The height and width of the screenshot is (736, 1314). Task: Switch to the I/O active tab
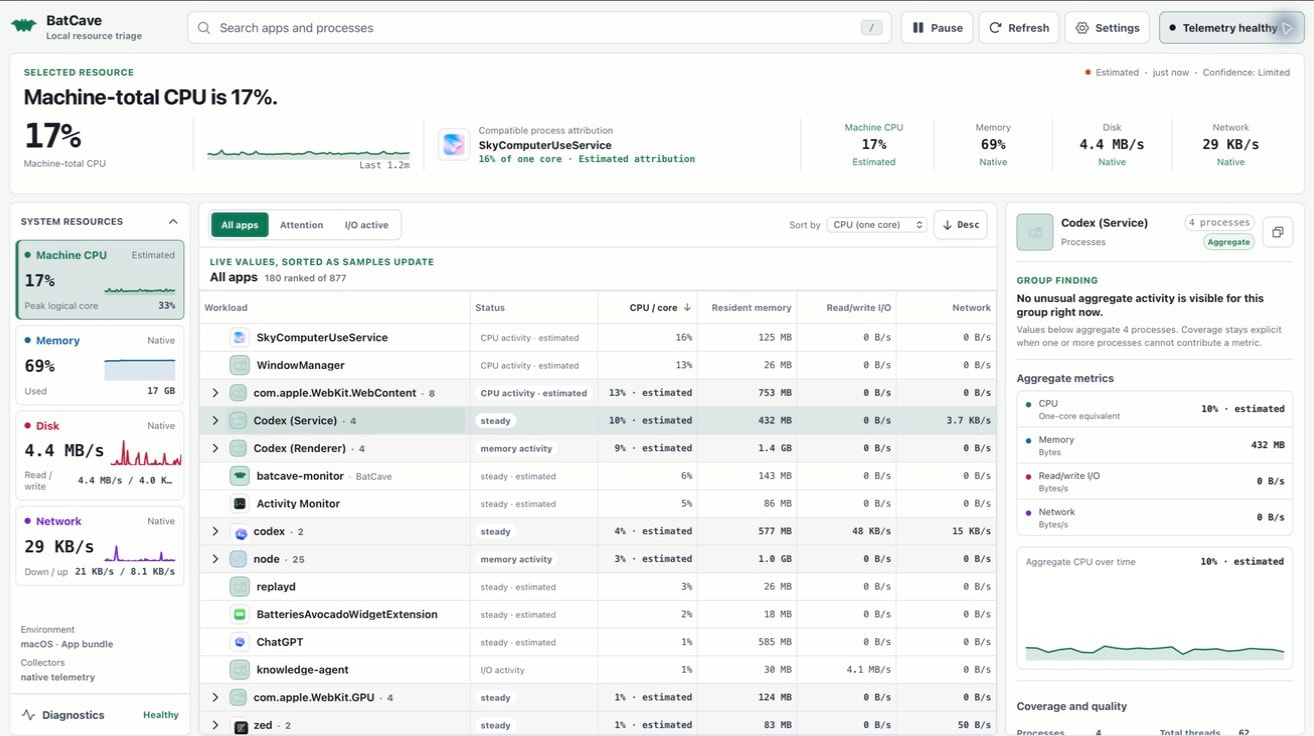tap(366, 225)
